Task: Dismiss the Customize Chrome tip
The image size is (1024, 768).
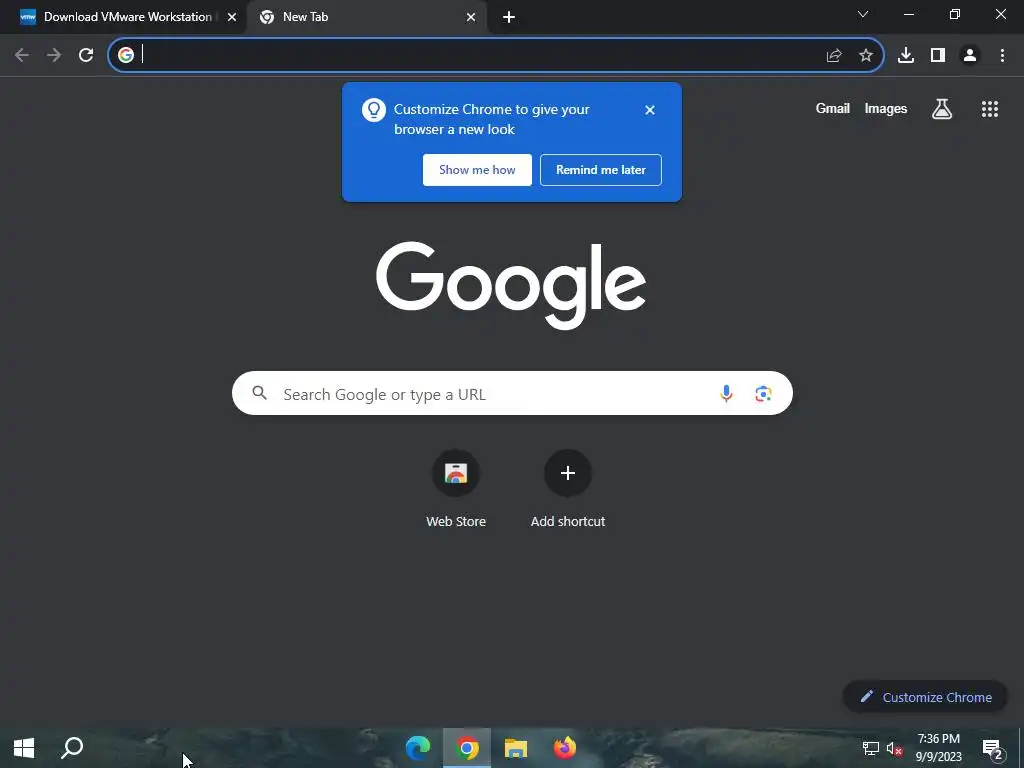Action: [650, 110]
